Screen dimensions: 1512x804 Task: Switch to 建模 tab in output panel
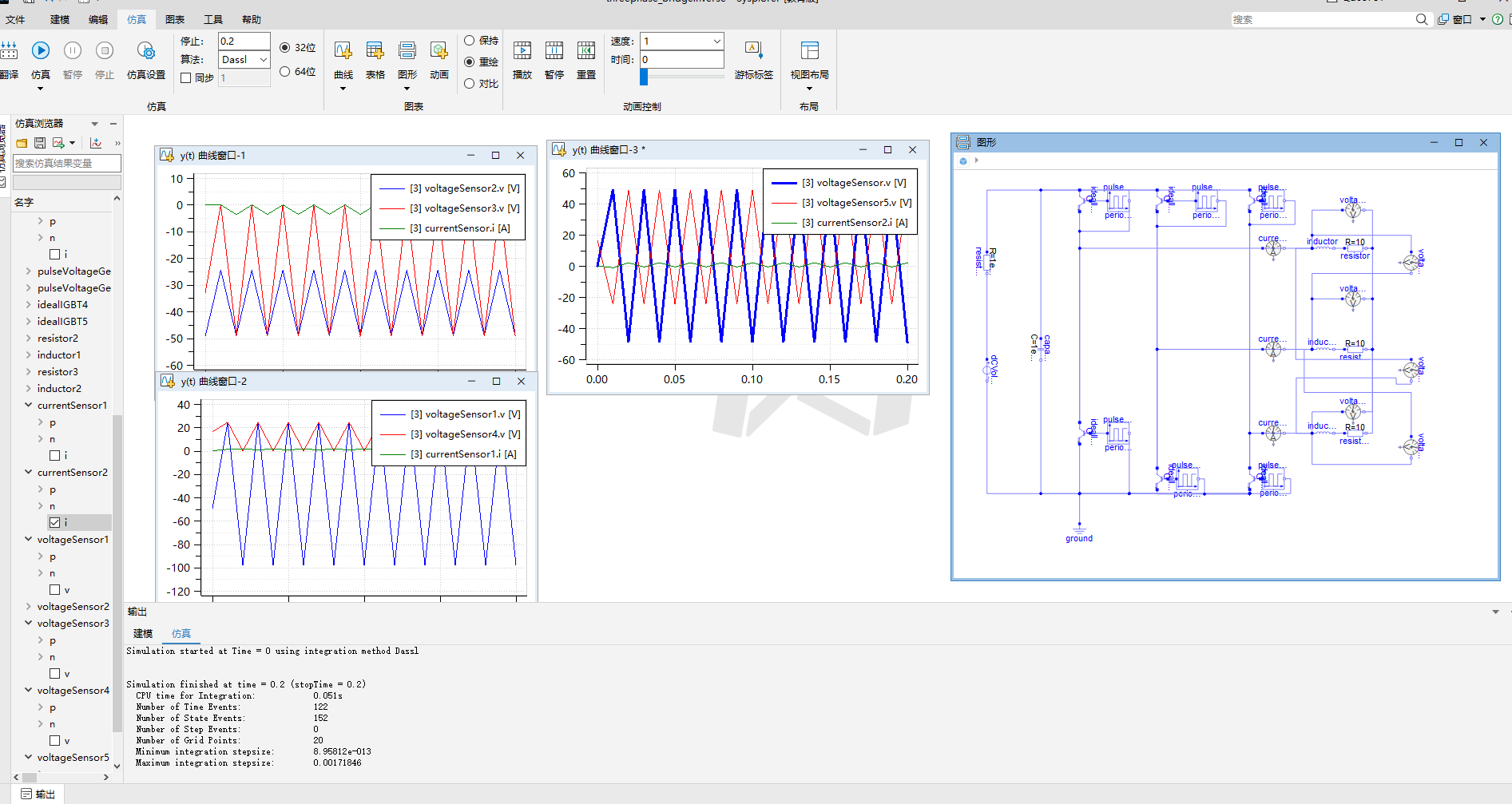click(x=143, y=634)
